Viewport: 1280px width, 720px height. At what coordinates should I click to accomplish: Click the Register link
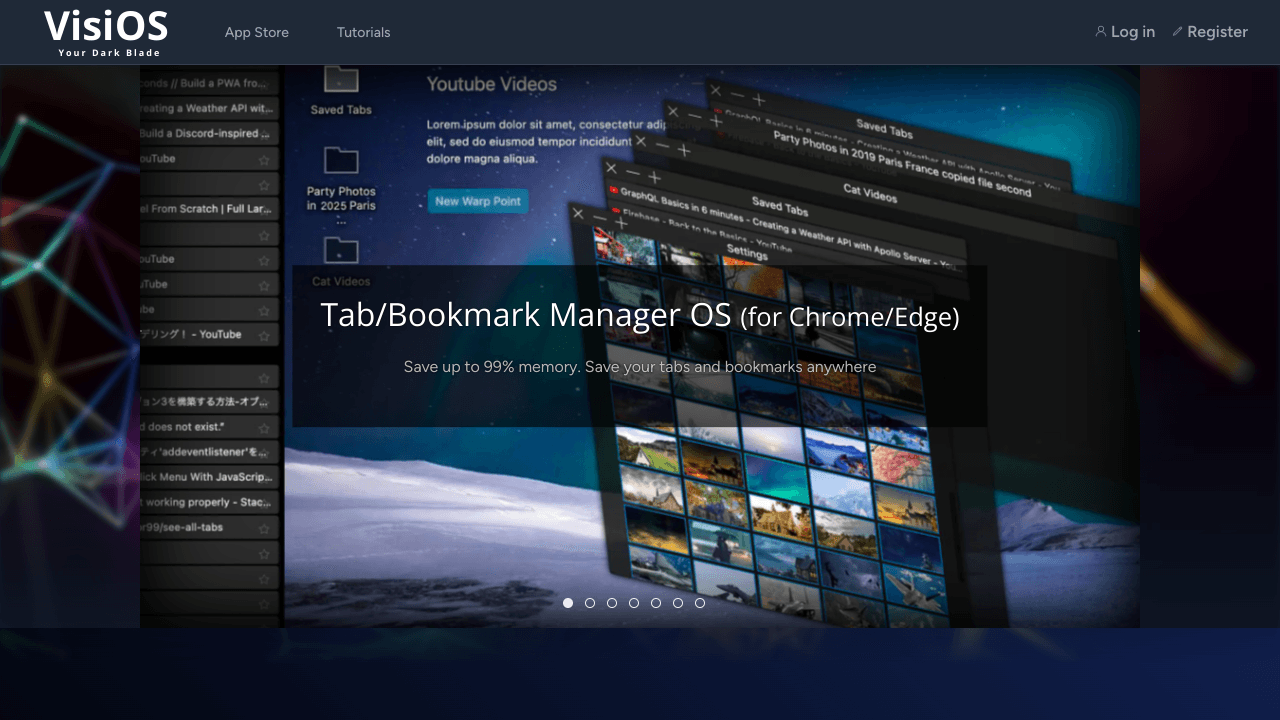(x=1210, y=32)
